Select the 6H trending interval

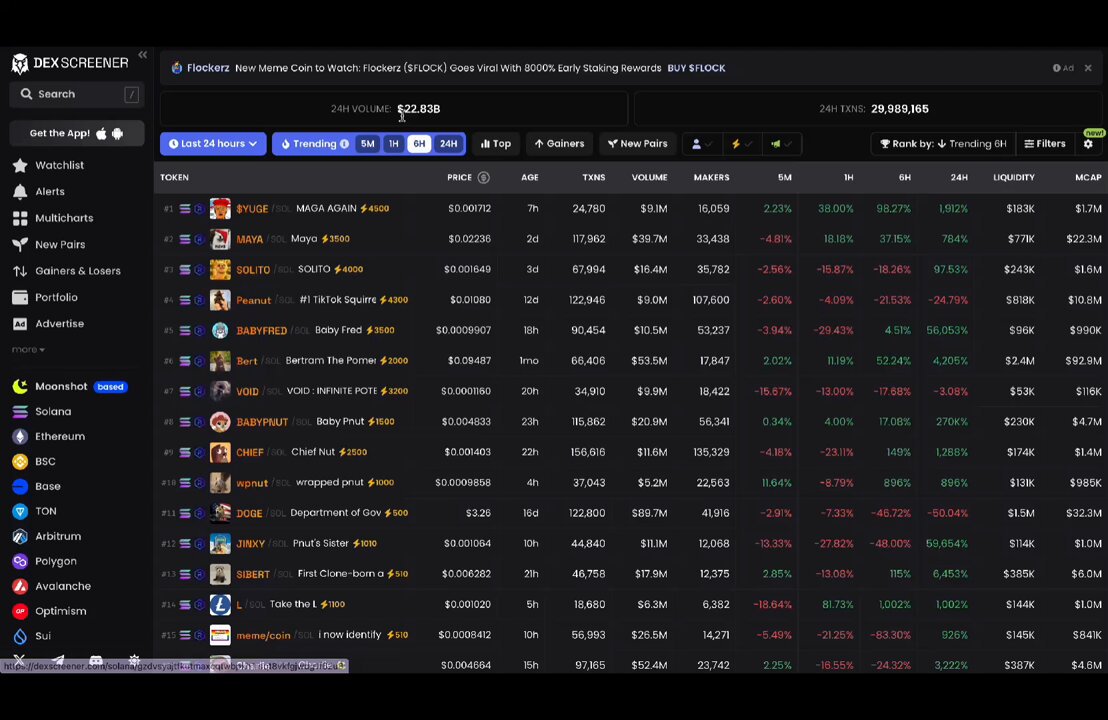[x=419, y=144]
